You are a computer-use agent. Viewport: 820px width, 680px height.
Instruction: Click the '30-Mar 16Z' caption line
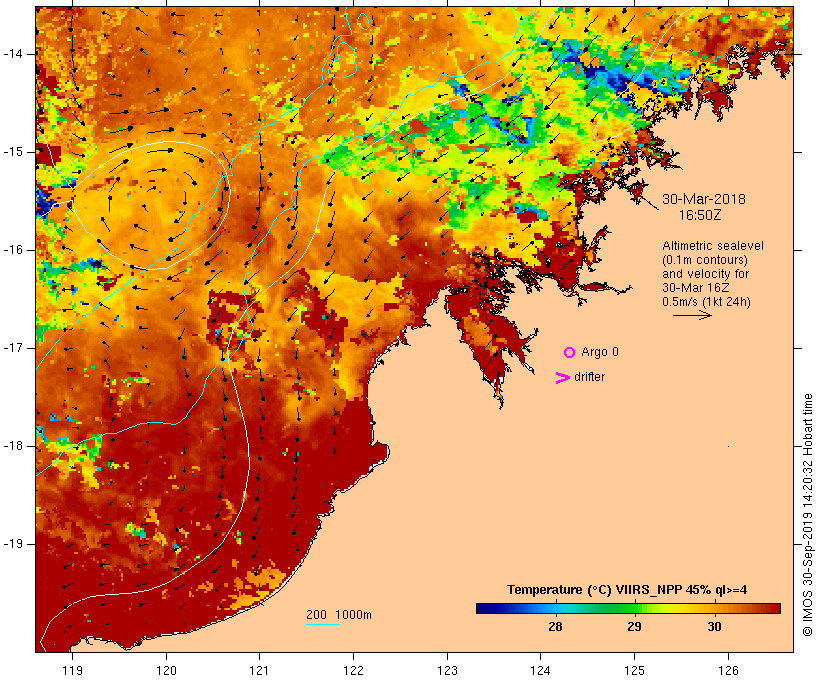pos(696,288)
